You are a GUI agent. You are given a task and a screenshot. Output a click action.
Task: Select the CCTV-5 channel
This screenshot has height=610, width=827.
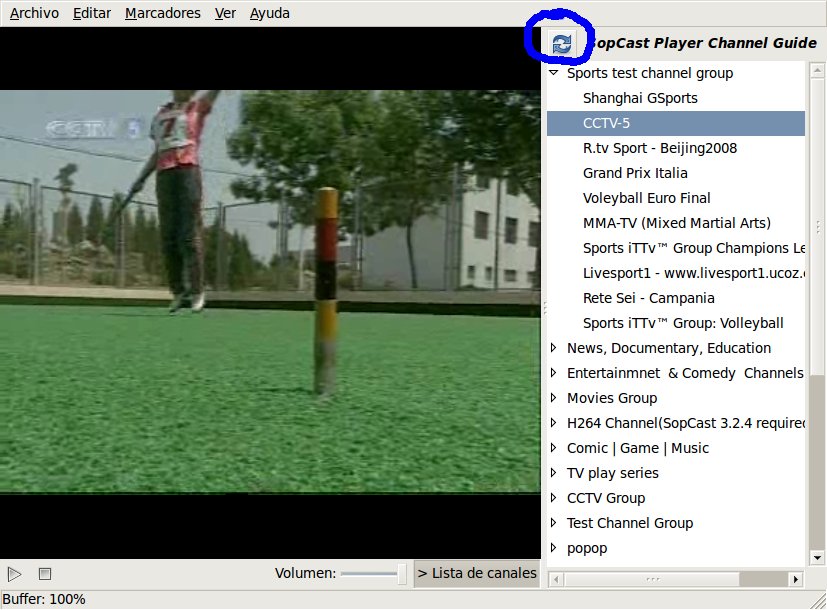click(x=676, y=123)
